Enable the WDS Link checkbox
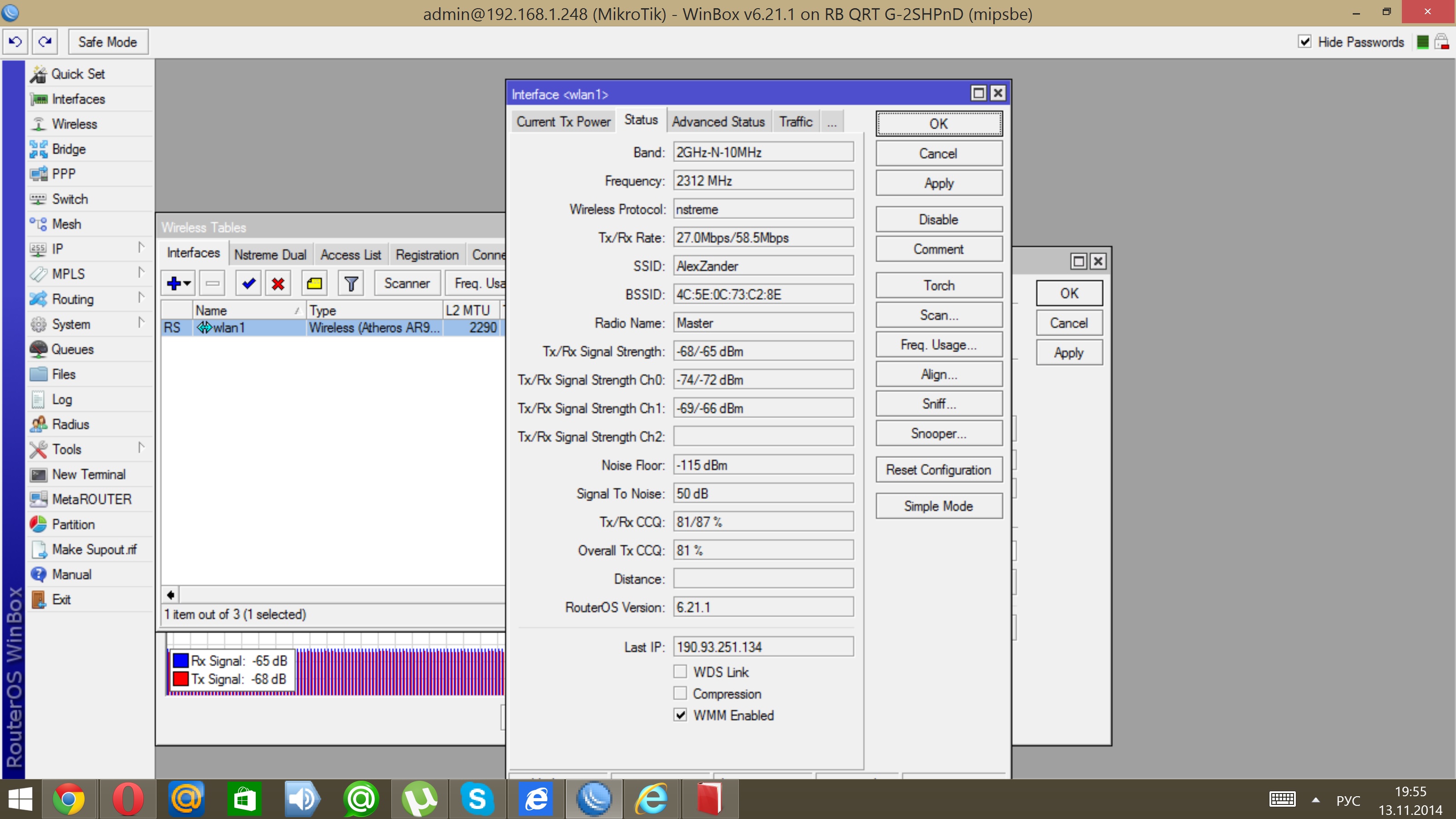1456x819 pixels. tap(680, 672)
